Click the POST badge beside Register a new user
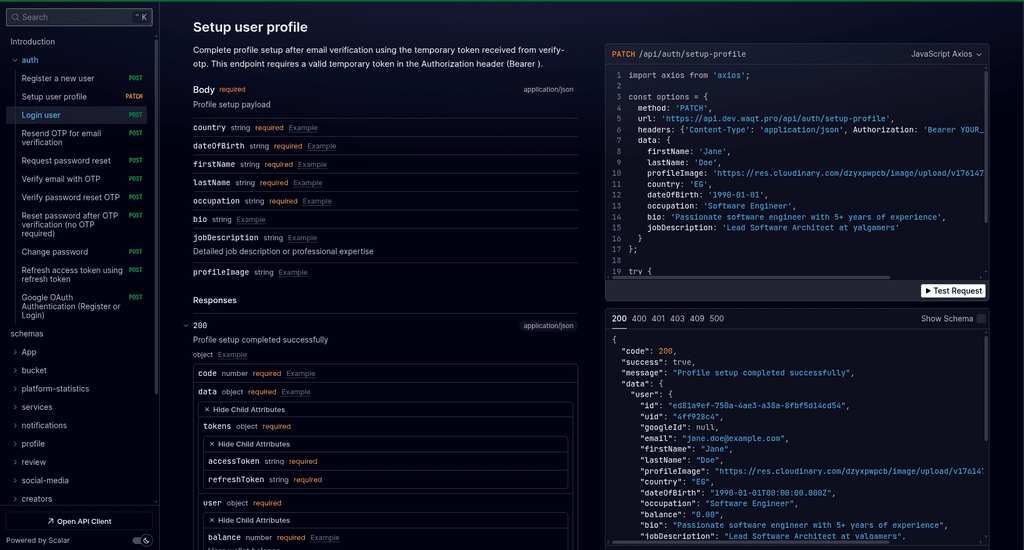Viewport: 1024px width, 550px height. (136, 78)
